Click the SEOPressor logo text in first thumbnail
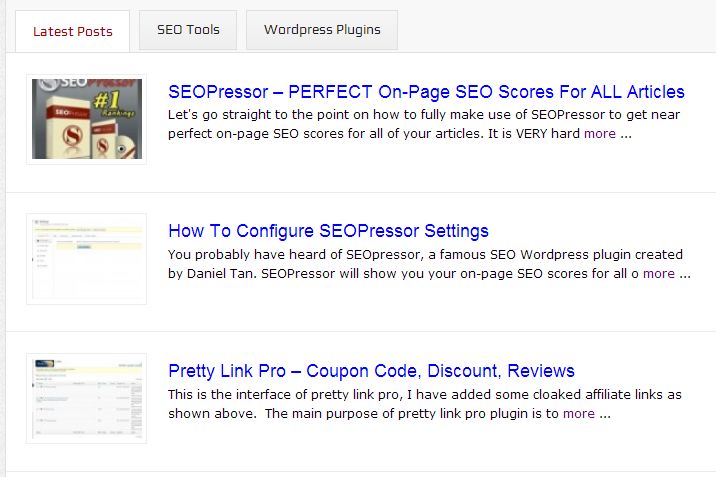The width and height of the screenshot is (716, 477). coord(68,89)
